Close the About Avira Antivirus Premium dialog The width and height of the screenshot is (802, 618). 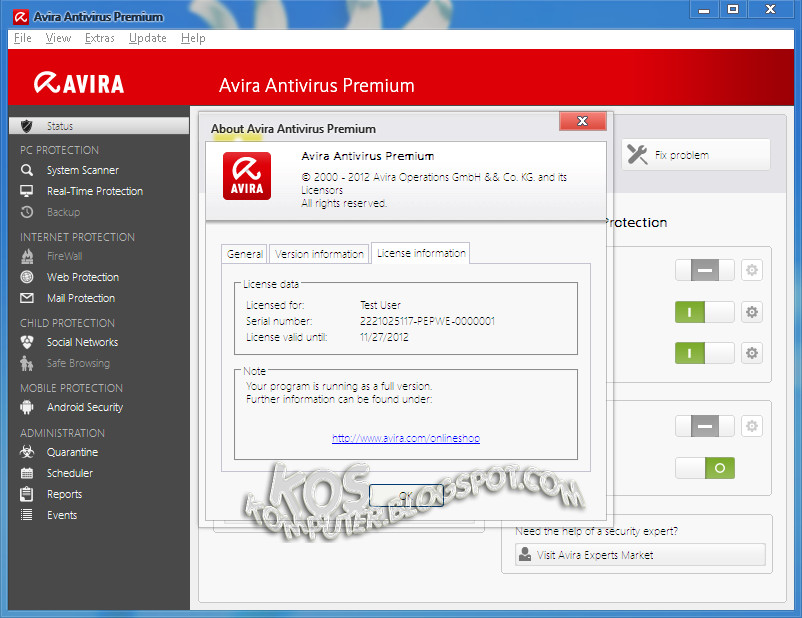[x=583, y=121]
